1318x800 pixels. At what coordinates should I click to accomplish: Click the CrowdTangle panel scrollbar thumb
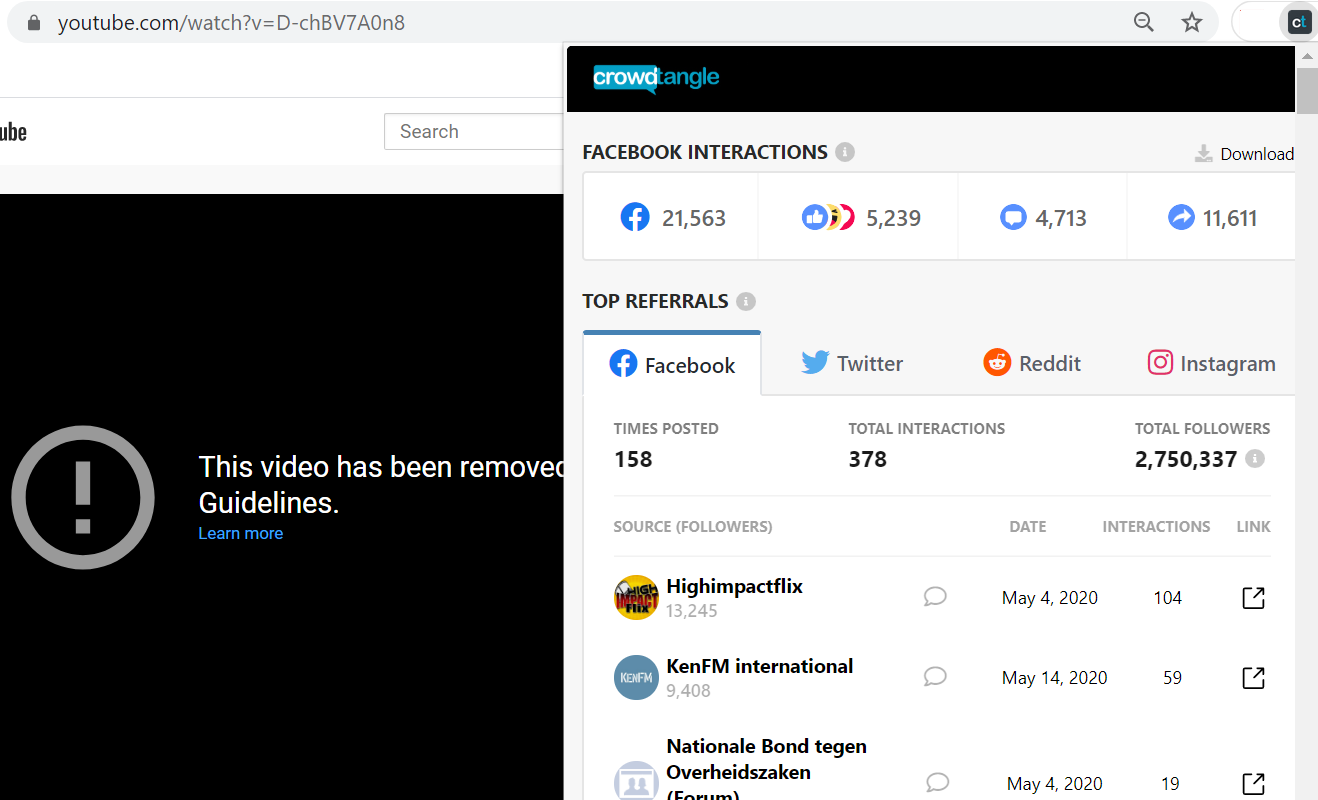pos(1307,90)
